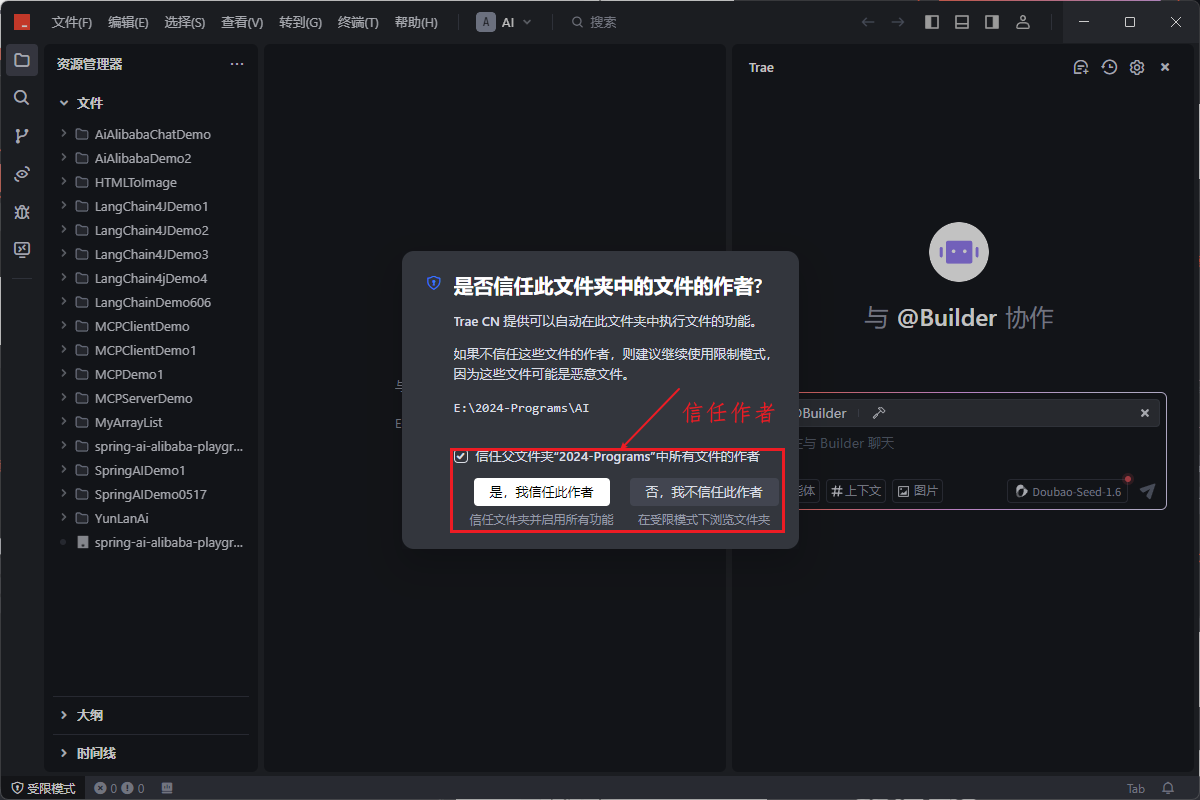Viewport: 1200px width, 800px height.
Task: Click the Tab label in status bar
Action: click(x=1136, y=788)
